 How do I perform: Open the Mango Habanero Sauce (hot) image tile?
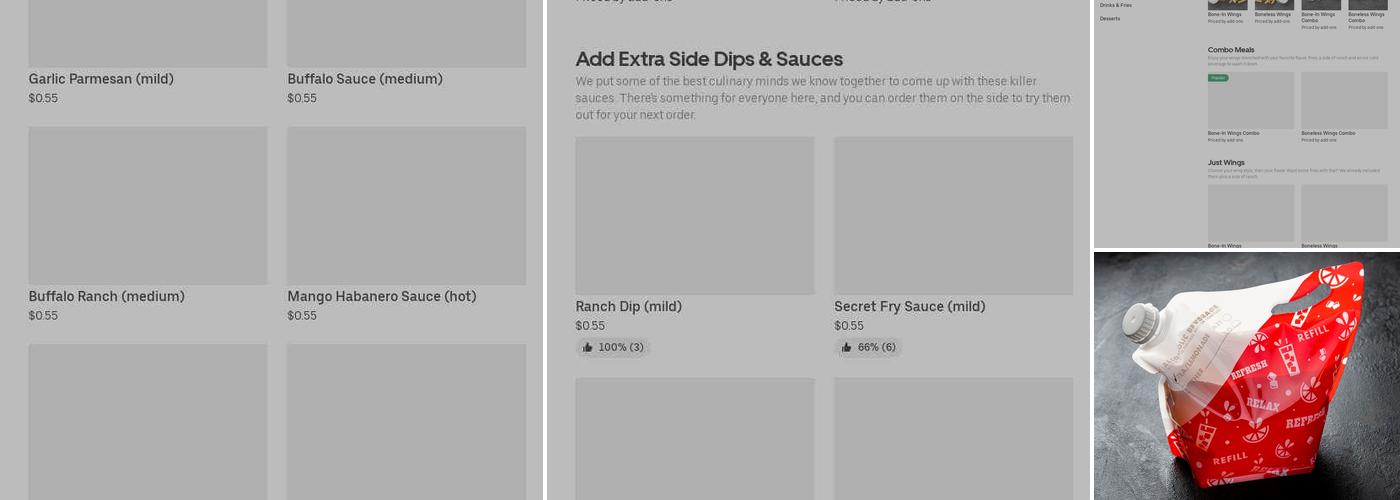pyautogui.click(x=406, y=205)
